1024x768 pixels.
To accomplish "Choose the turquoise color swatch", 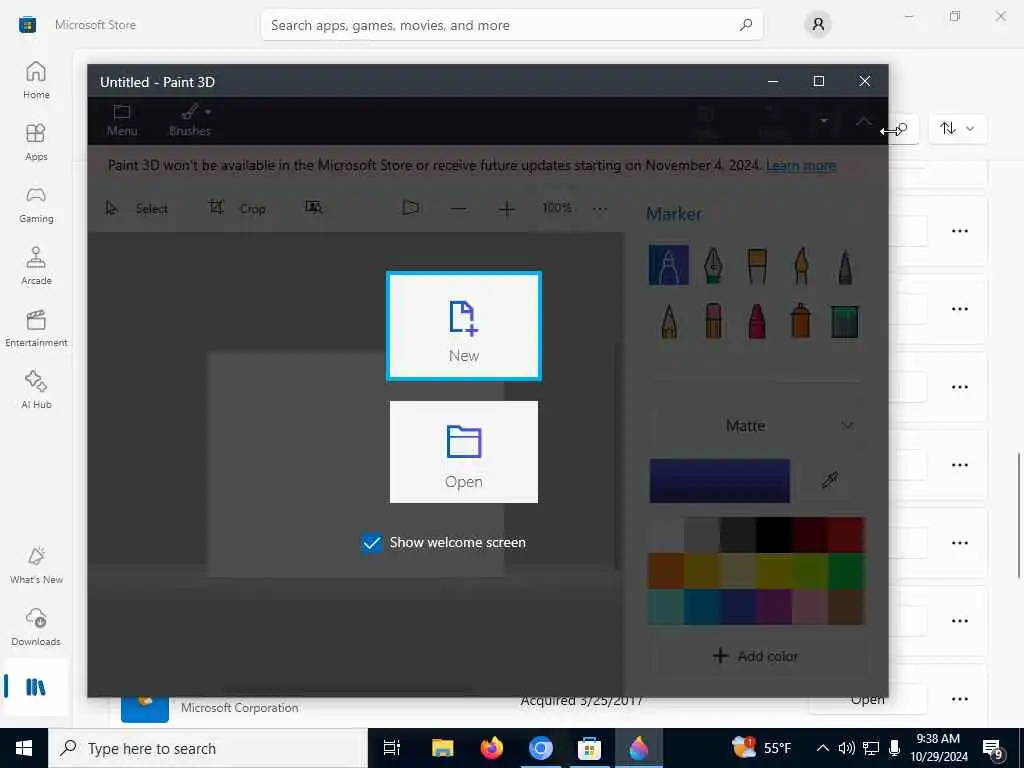I will pyautogui.click(x=666, y=607).
